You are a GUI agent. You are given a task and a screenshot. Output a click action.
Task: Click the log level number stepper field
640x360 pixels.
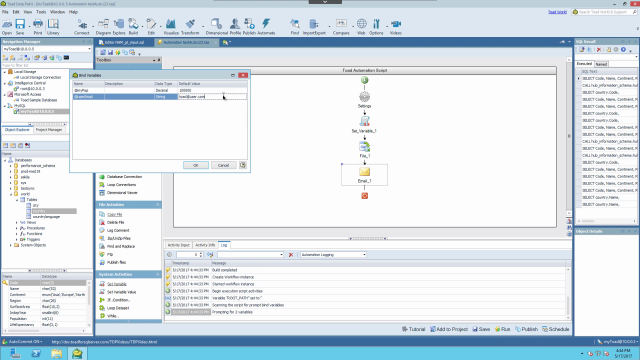click(189, 255)
